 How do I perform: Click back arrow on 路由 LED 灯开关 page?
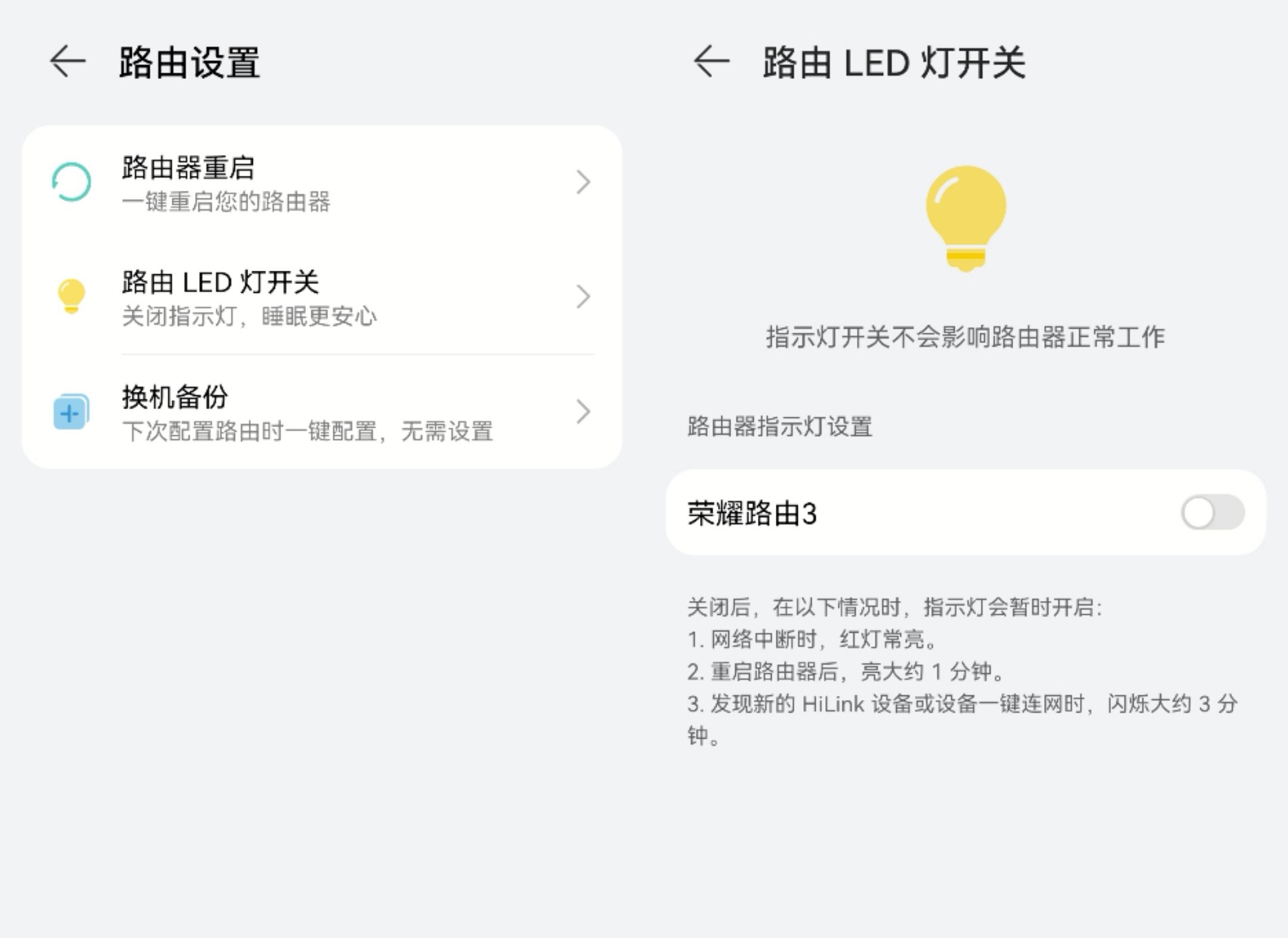coord(711,61)
